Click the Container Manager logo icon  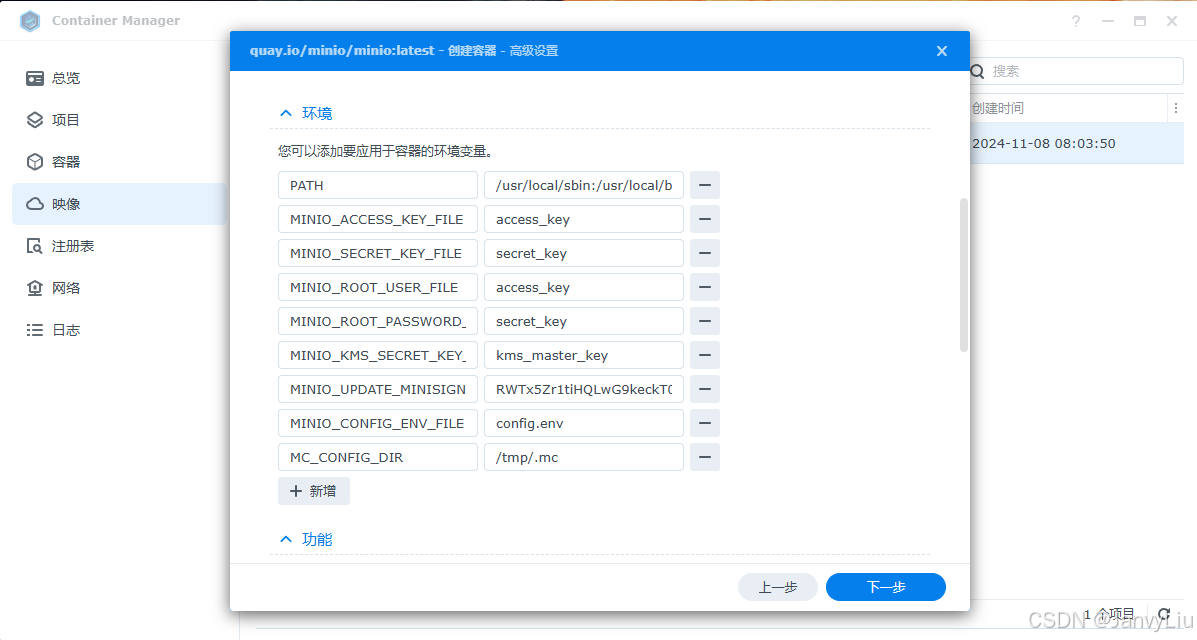29,20
